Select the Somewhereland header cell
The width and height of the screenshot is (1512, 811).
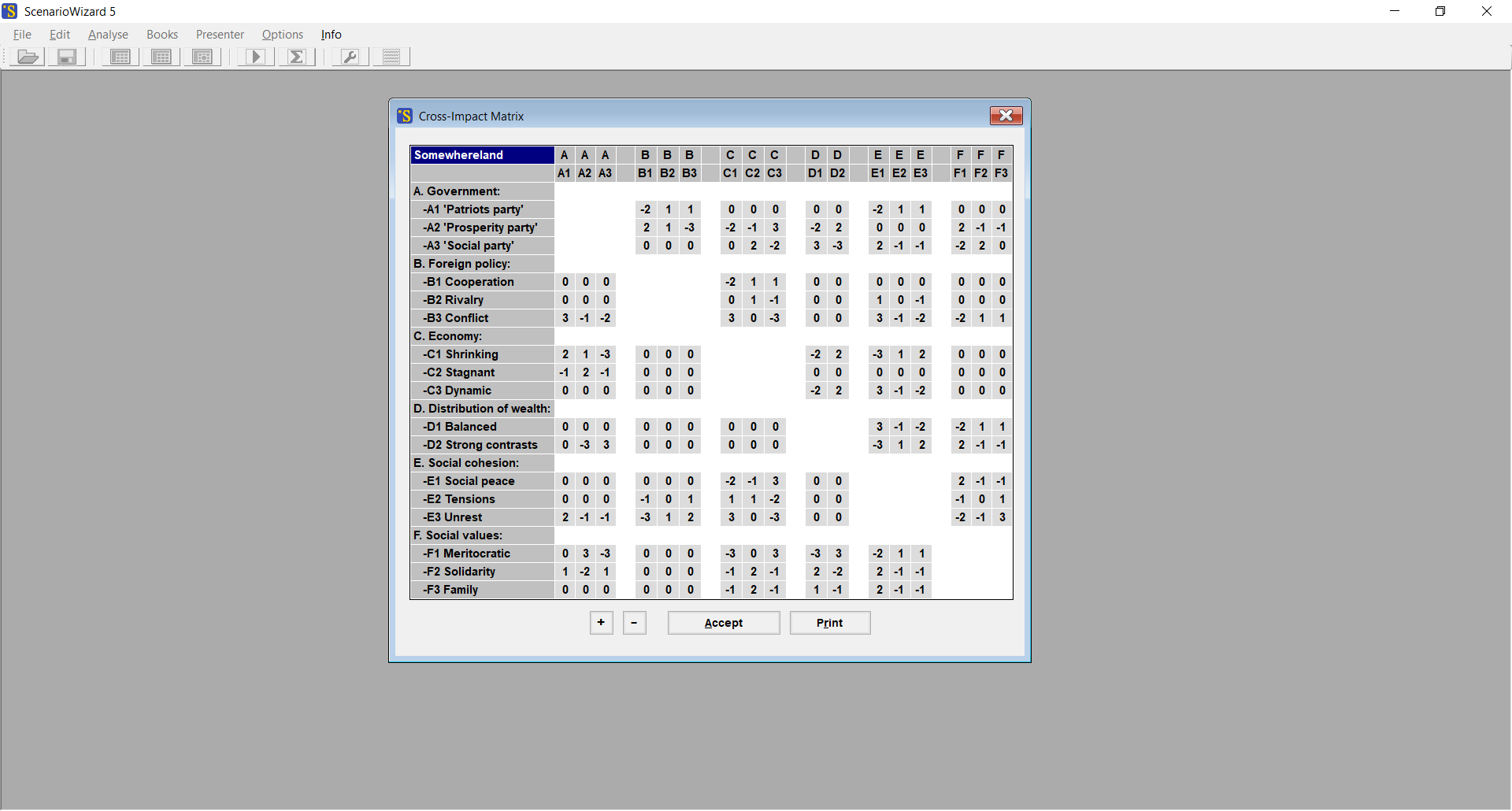click(x=482, y=155)
